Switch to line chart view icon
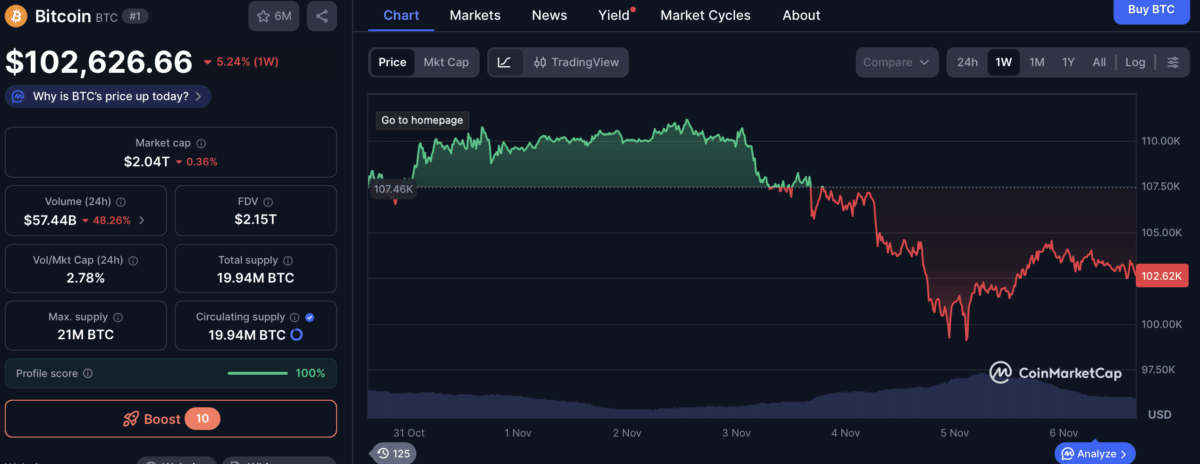The width and height of the screenshot is (1200, 464). click(504, 62)
